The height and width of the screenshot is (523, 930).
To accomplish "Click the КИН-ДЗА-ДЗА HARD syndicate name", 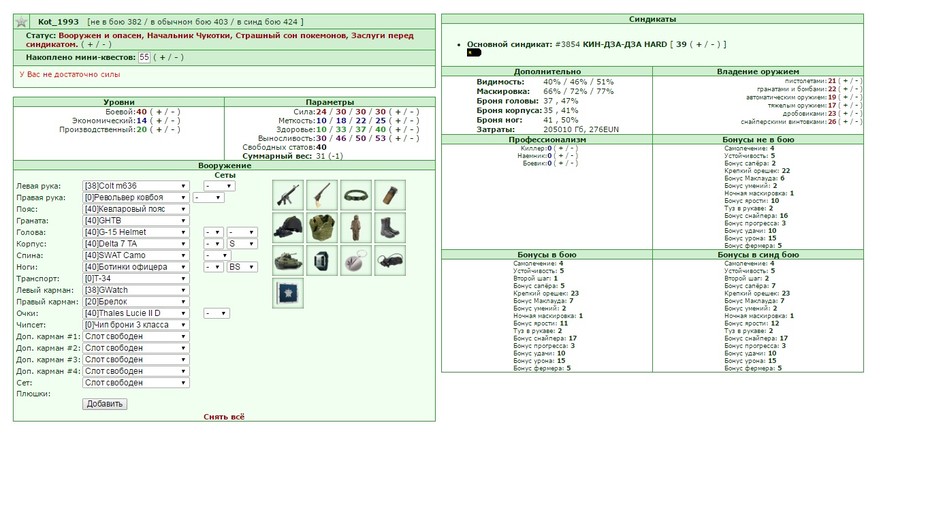I will click(625, 44).
